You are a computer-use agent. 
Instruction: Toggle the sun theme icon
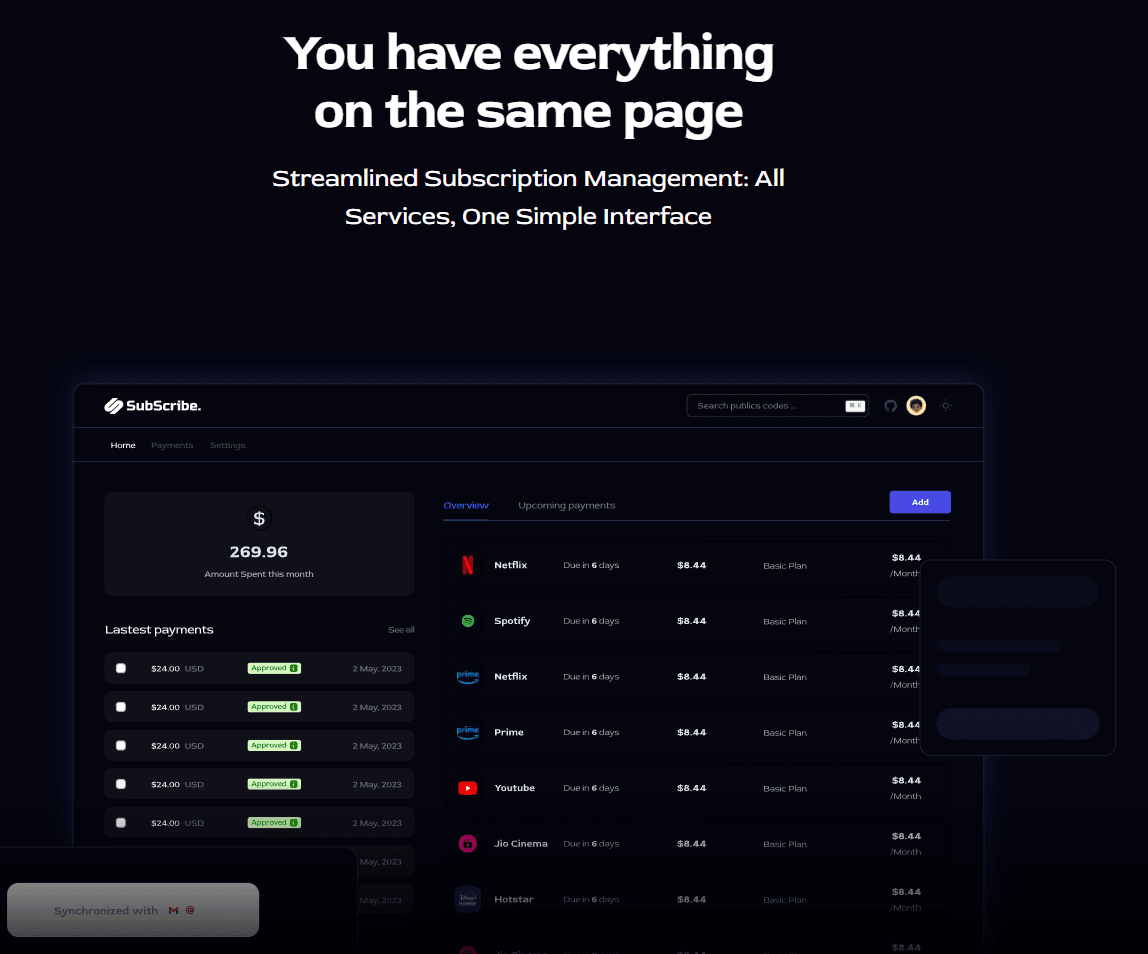click(x=945, y=406)
